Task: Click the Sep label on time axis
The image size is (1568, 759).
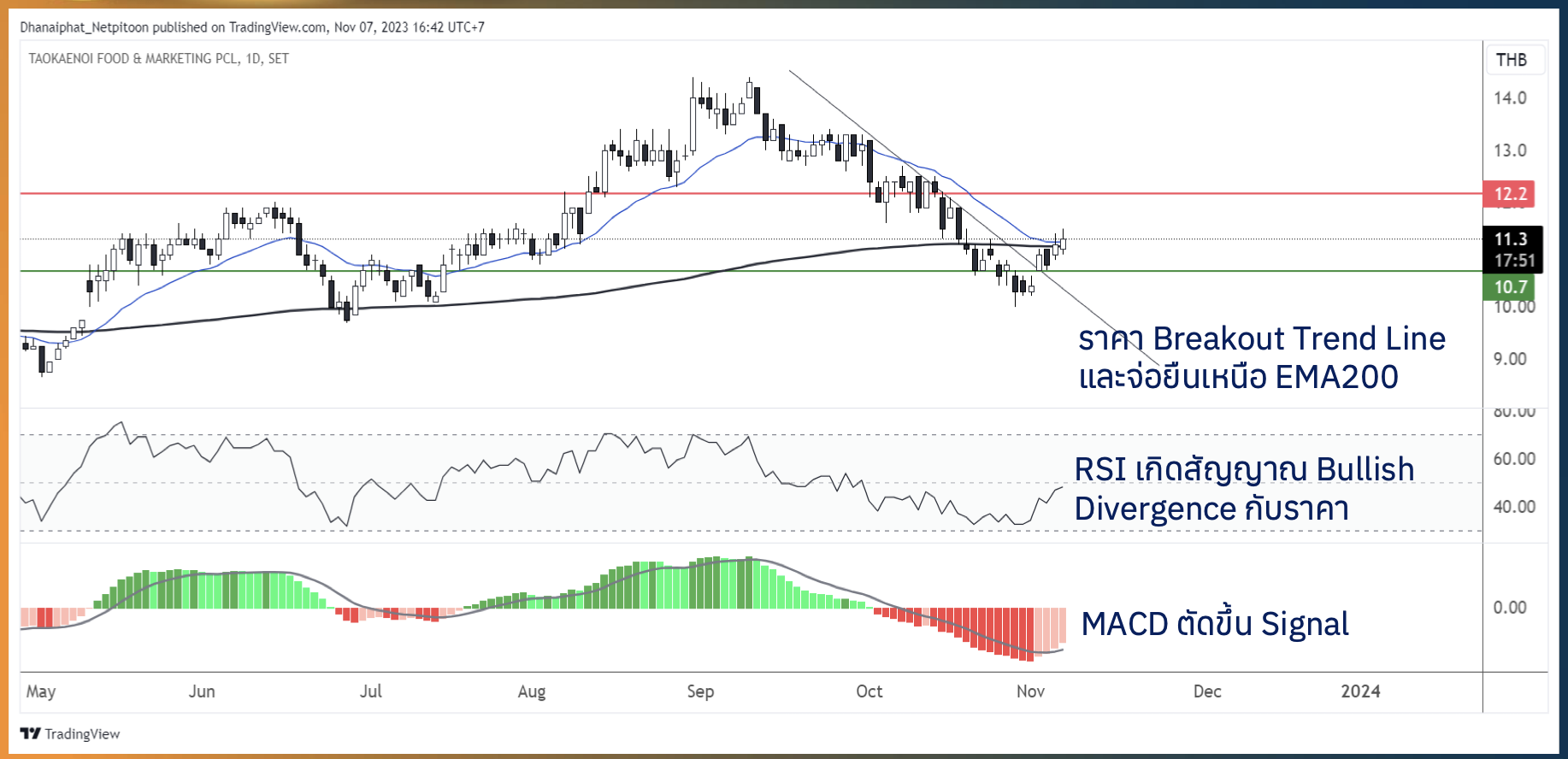Action: [x=700, y=691]
